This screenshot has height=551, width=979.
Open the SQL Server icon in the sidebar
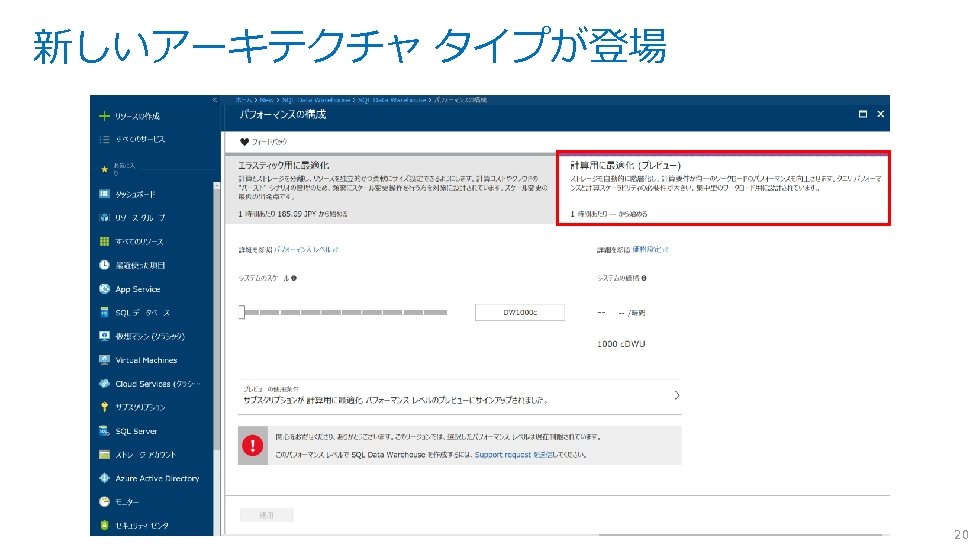click(x=104, y=431)
